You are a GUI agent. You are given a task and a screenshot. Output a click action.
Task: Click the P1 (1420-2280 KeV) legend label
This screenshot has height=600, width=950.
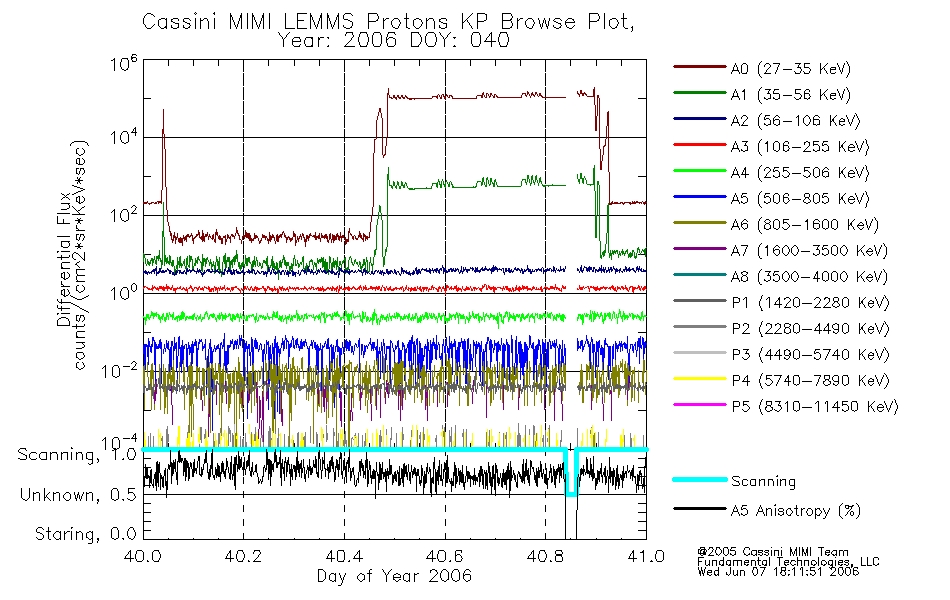pos(810,302)
